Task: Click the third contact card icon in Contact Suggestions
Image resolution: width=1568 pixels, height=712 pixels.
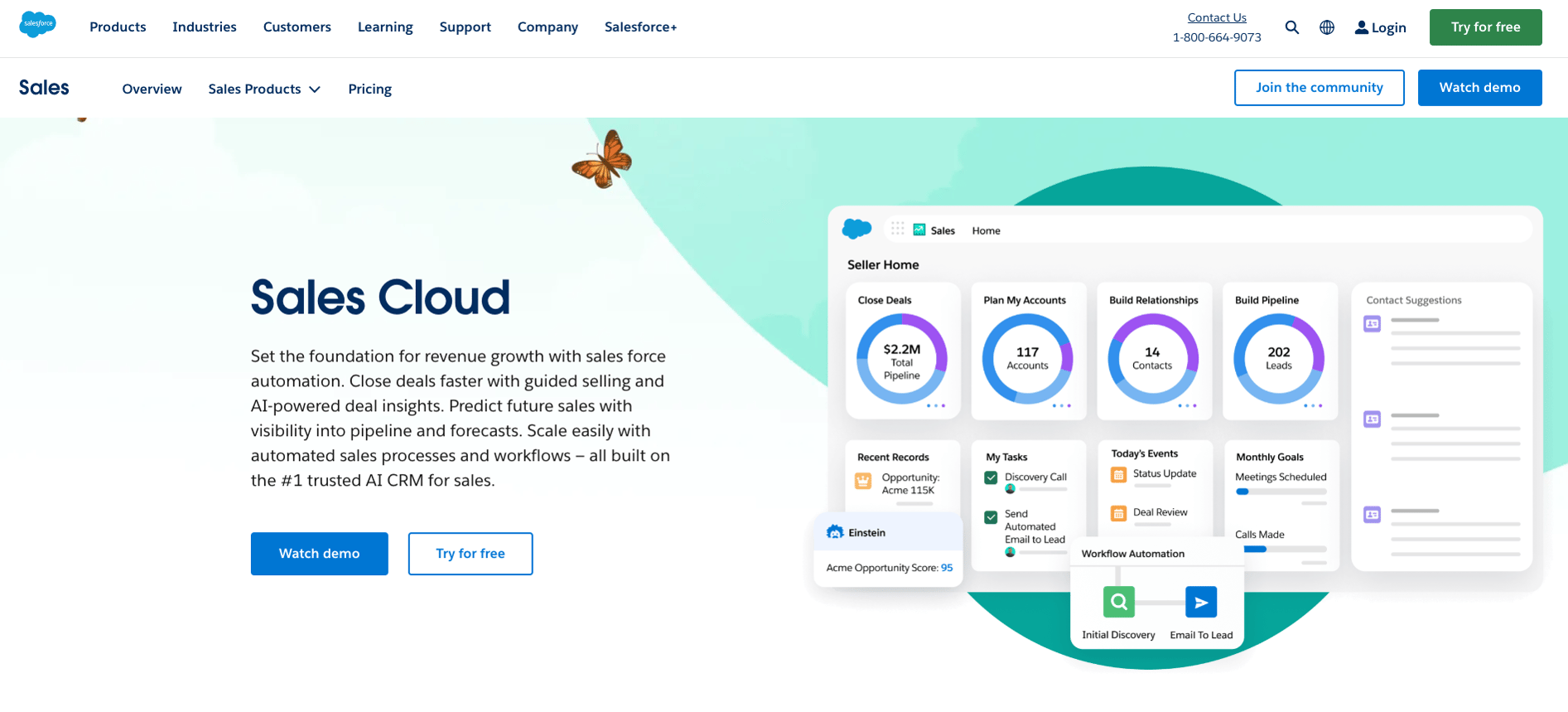Action: coord(1373,515)
